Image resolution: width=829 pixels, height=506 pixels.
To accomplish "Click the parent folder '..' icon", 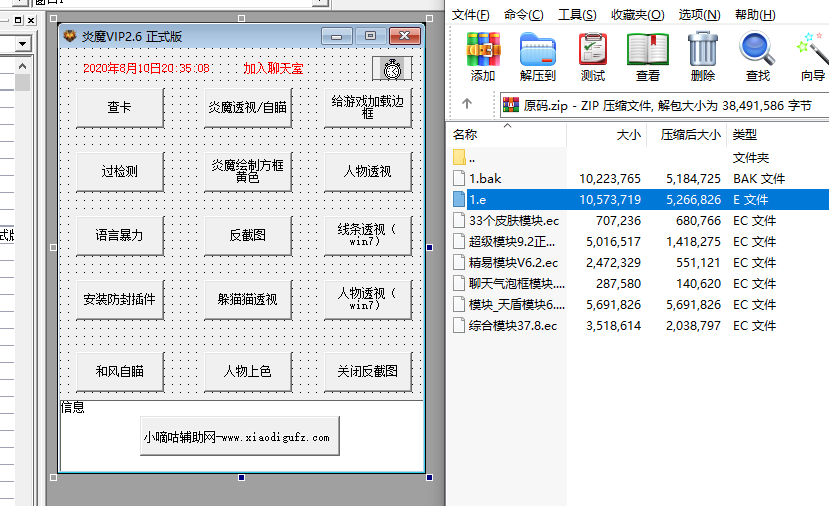I will point(459,157).
